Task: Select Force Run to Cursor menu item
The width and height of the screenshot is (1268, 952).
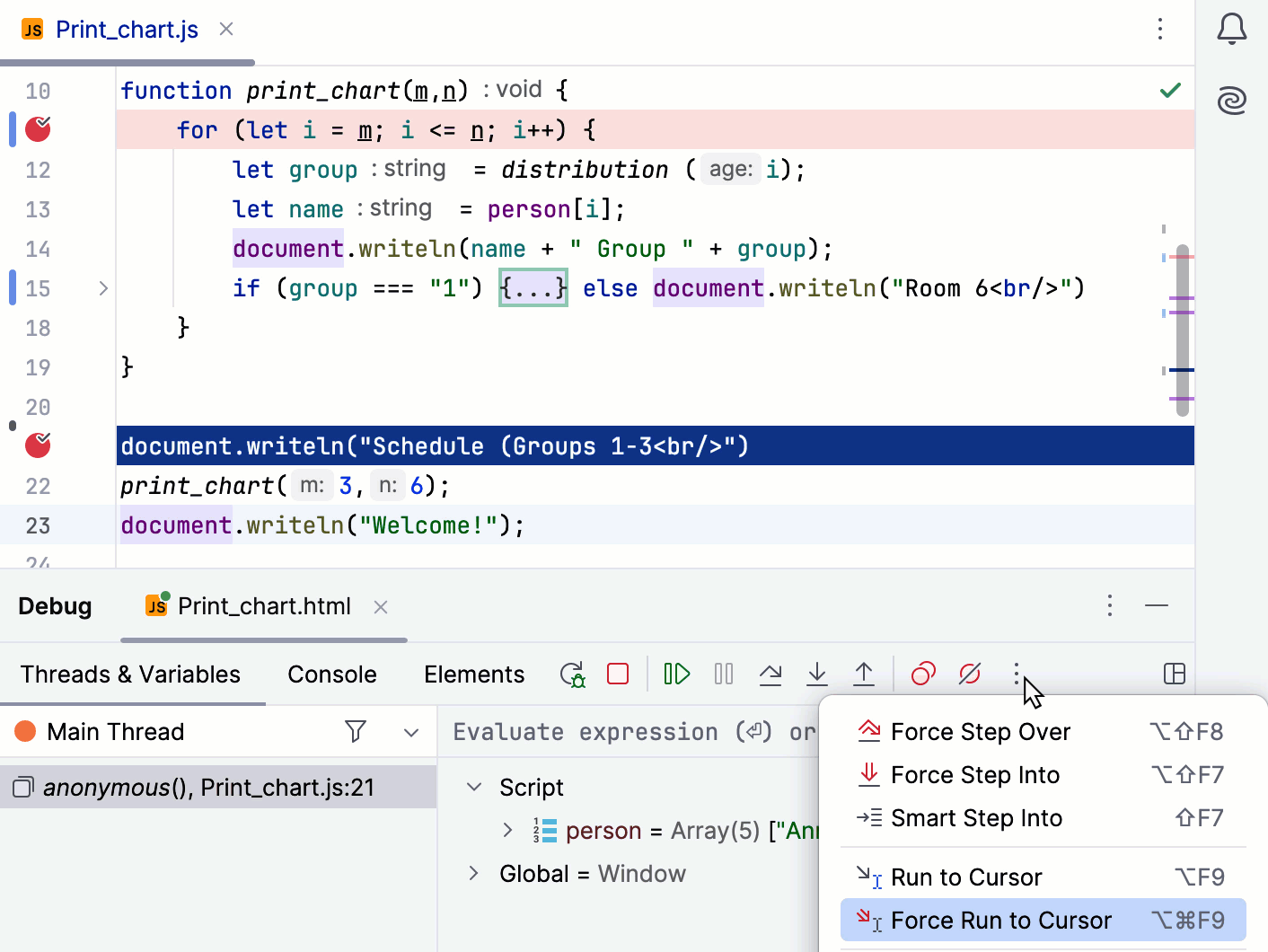Action: 1000,921
